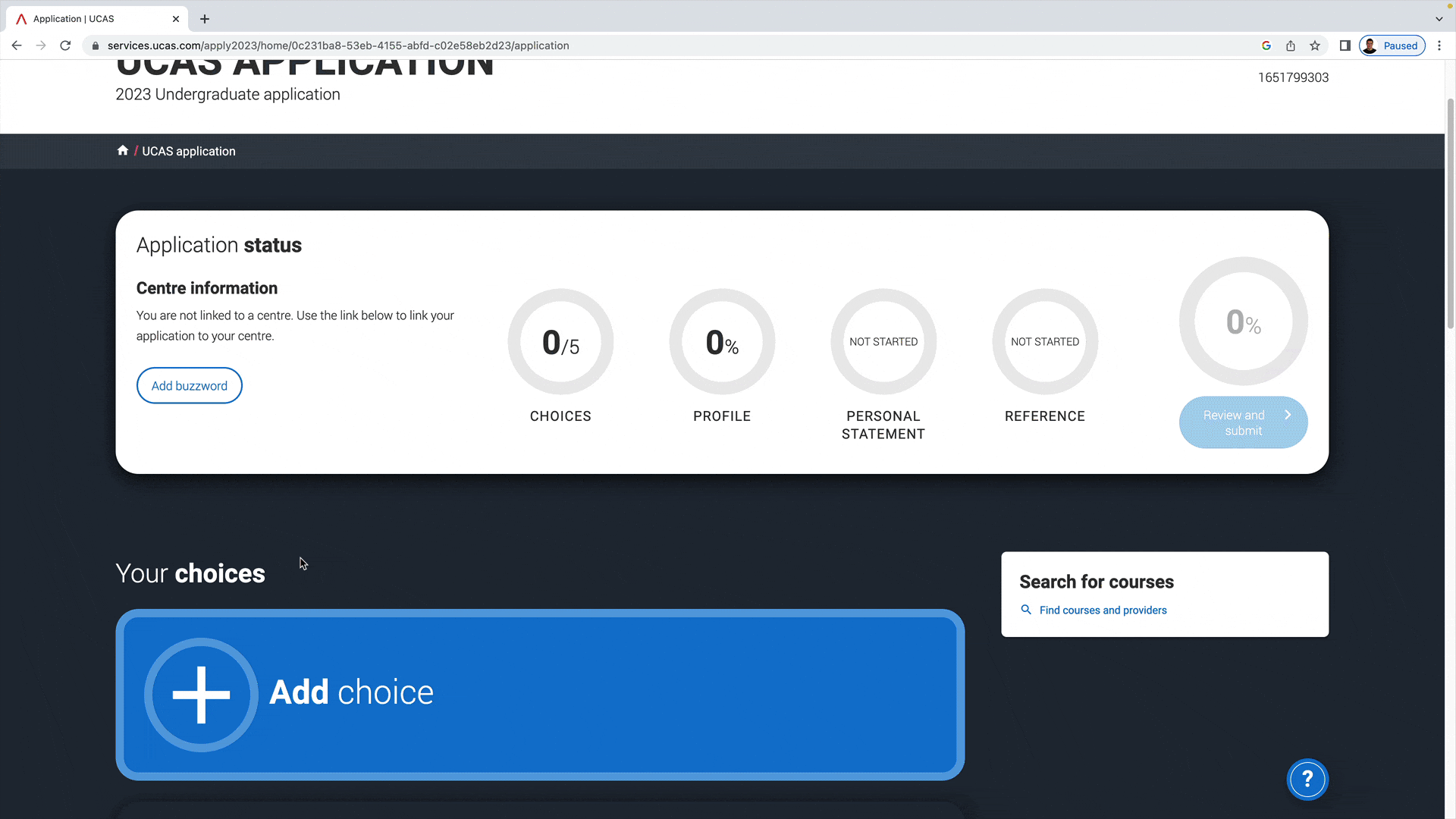Click the REFERENCE label
The width and height of the screenshot is (1456, 819).
(x=1045, y=416)
